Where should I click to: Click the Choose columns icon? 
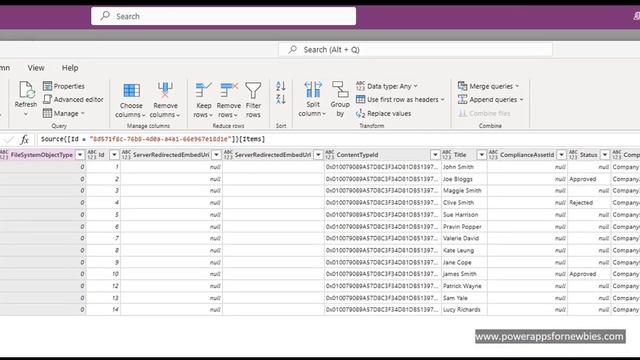tap(131, 90)
